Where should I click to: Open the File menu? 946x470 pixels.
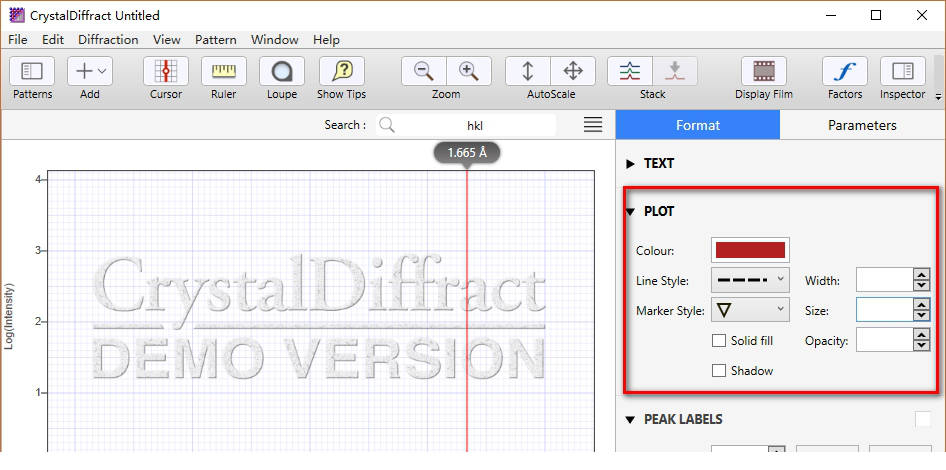pos(17,40)
